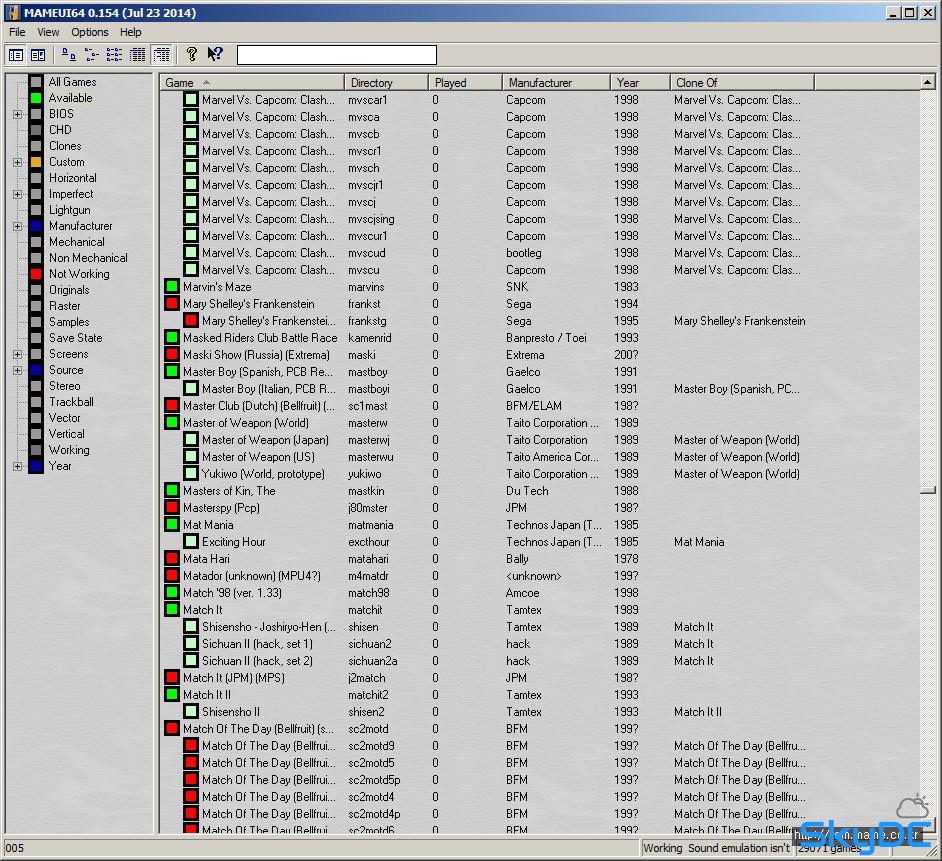Switch to list view mode

[114, 55]
